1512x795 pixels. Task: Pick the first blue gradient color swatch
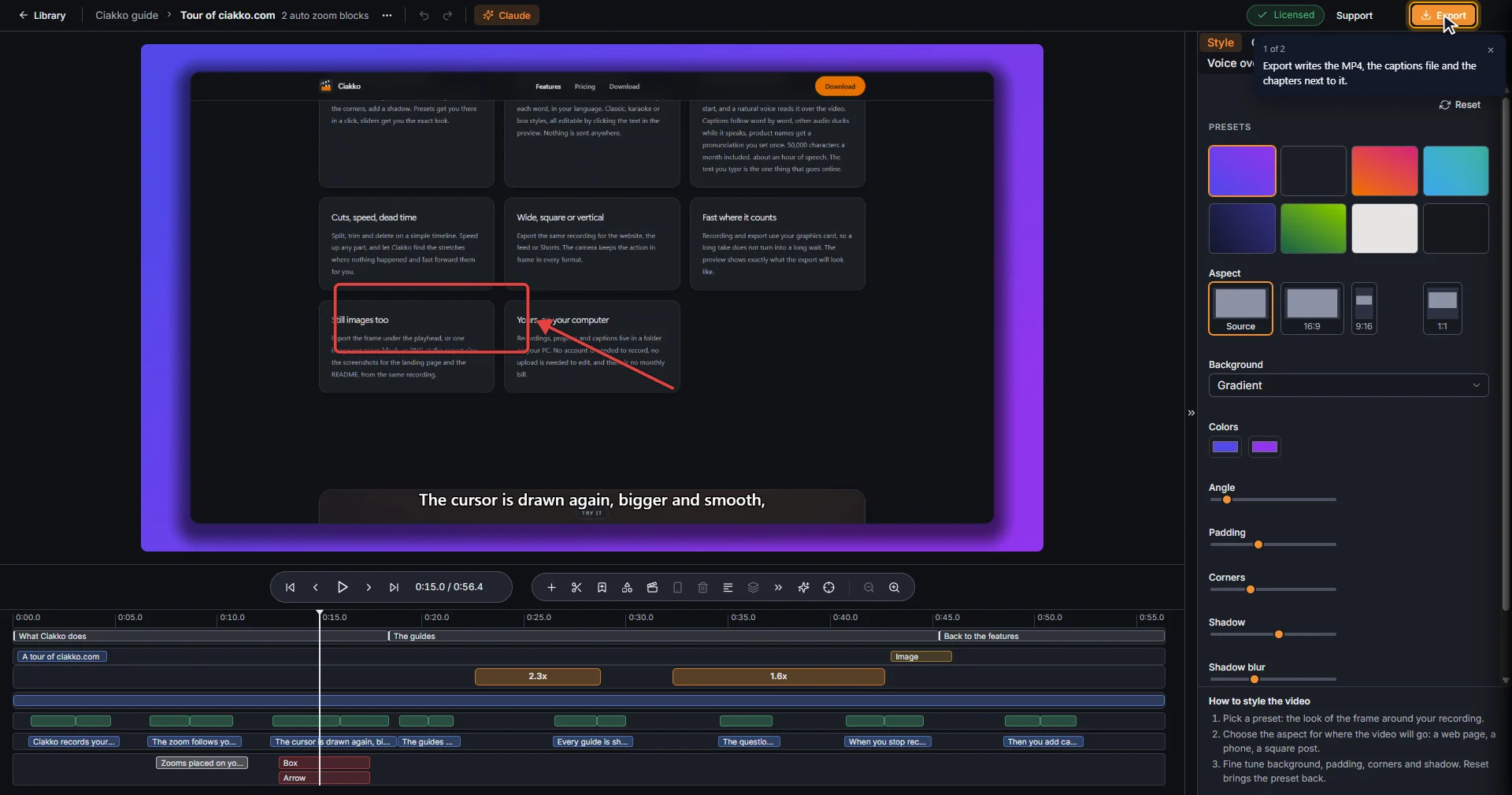click(1225, 447)
